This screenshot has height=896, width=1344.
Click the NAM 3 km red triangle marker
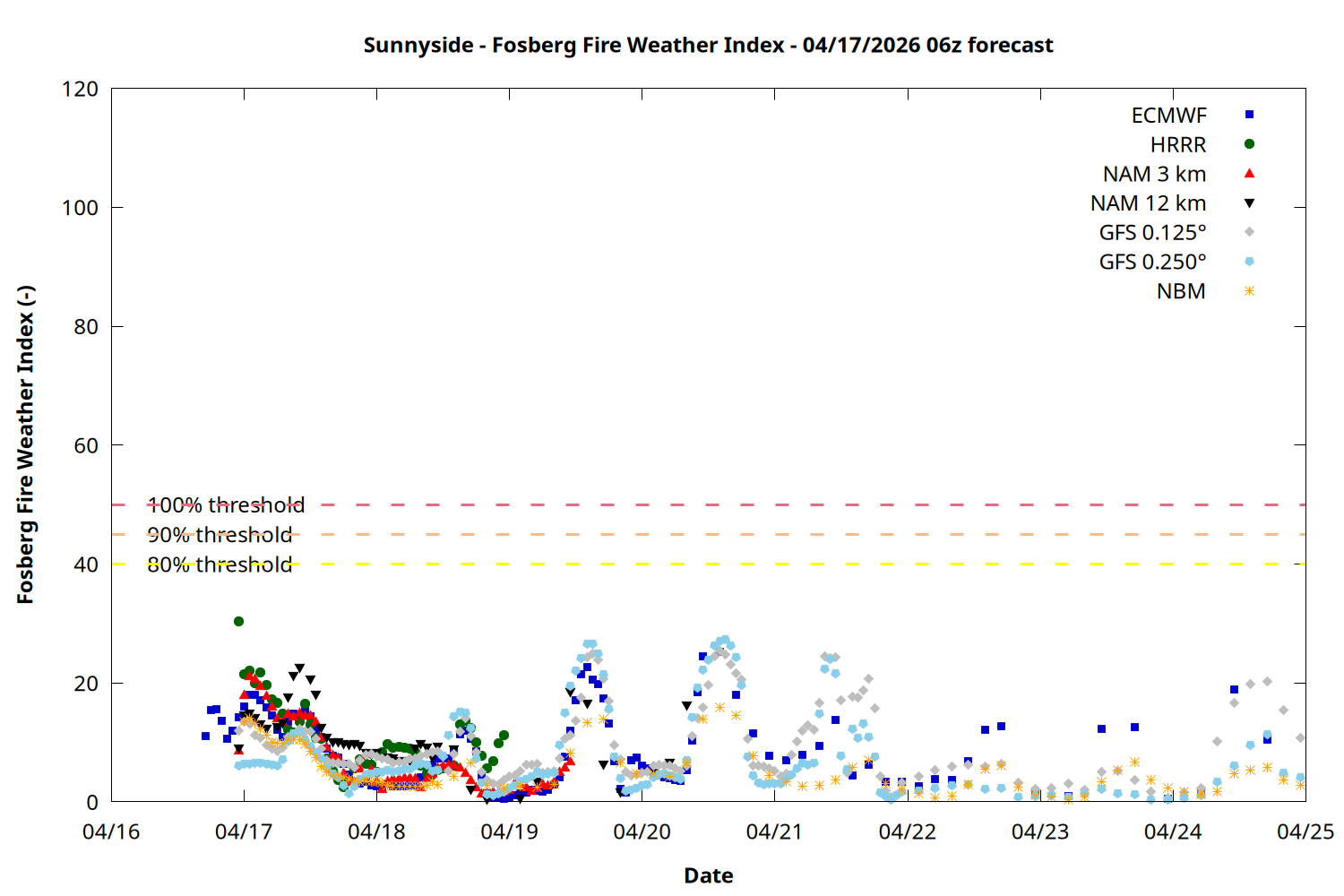click(x=1249, y=174)
